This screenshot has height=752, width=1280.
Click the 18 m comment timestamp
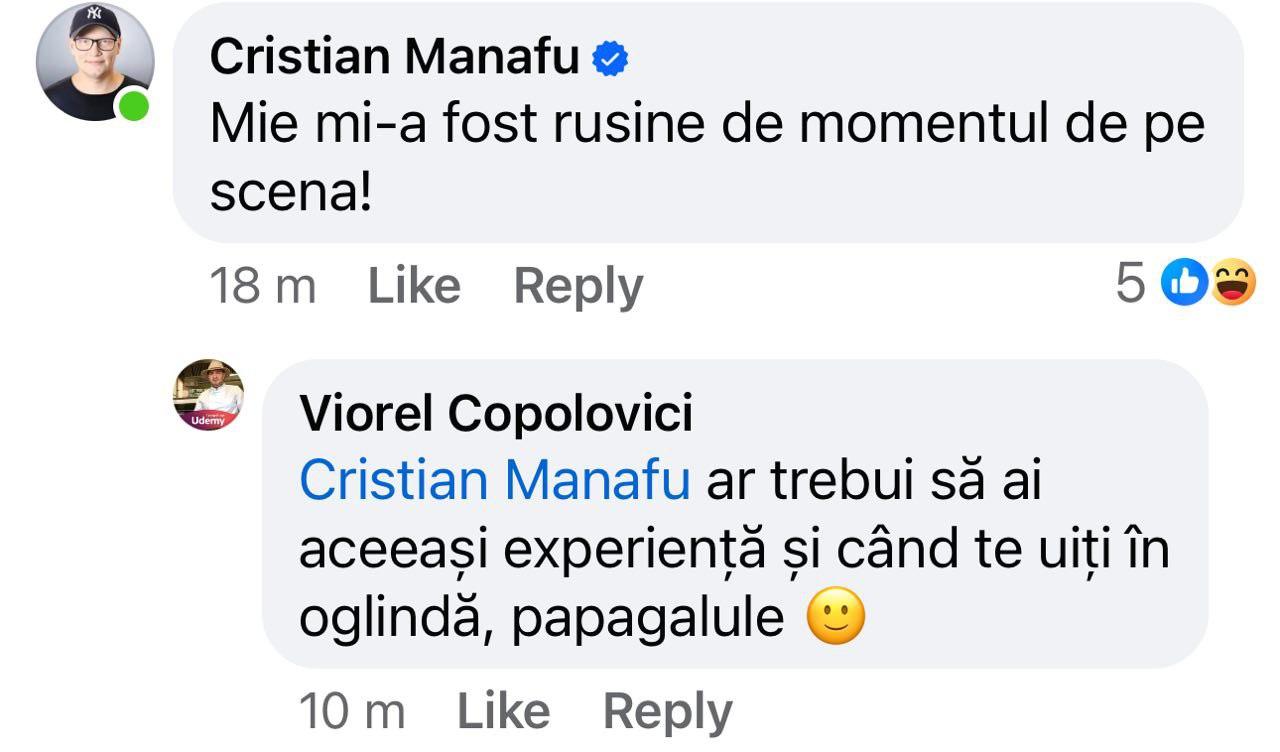(x=262, y=287)
